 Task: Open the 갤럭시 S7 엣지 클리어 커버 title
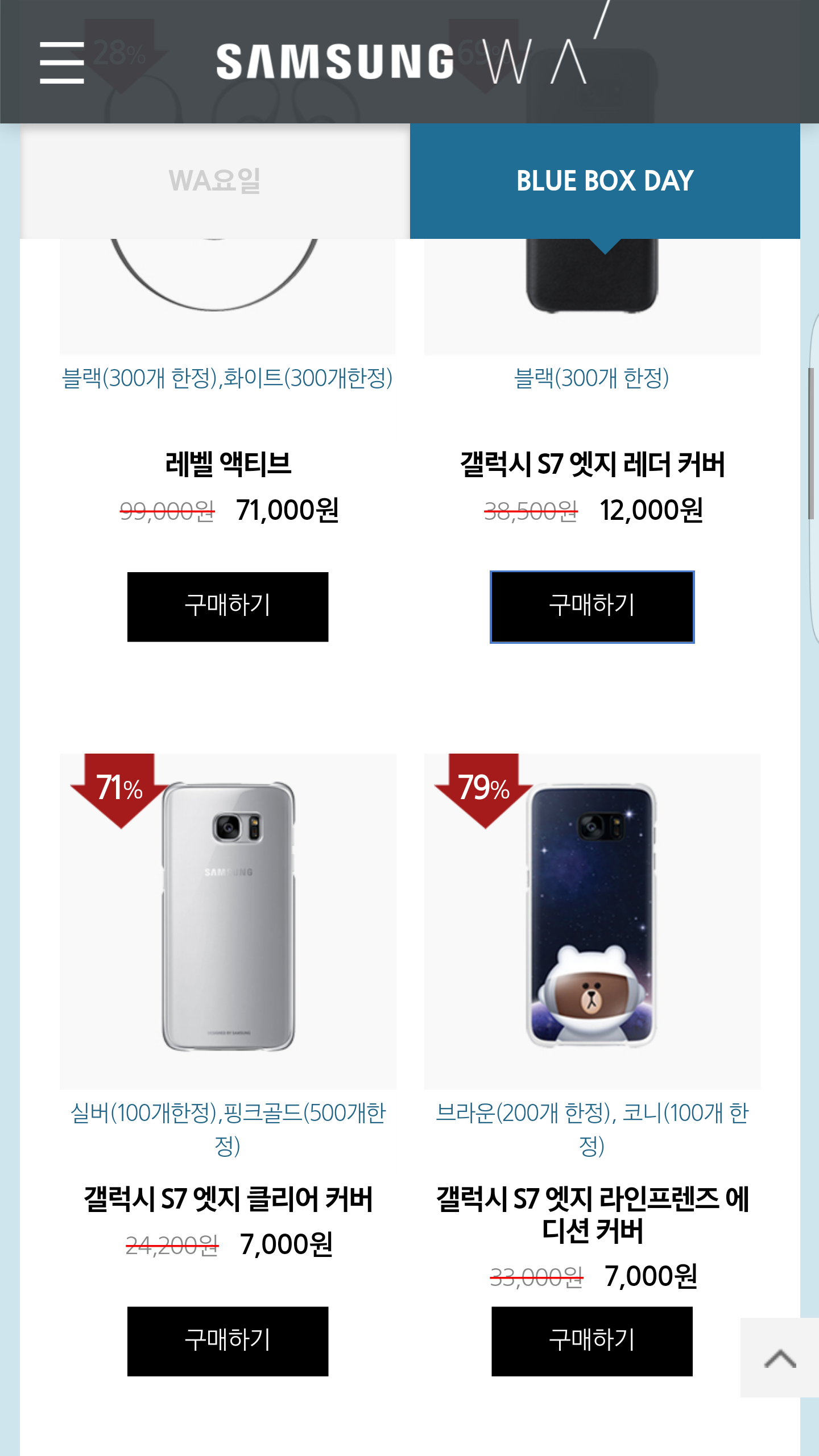(x=228, y=1199)
